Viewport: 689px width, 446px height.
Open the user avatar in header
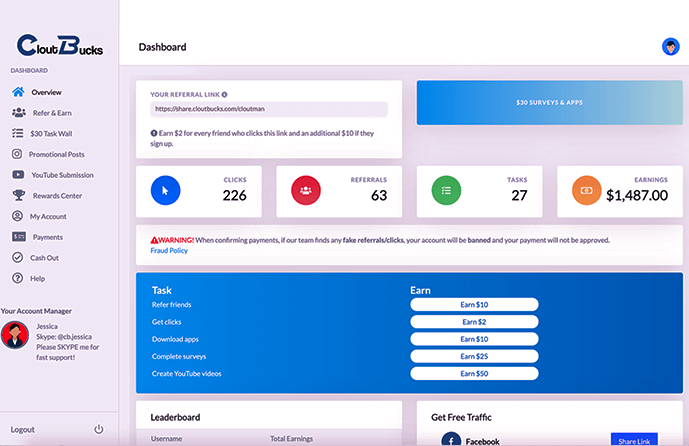671,47
